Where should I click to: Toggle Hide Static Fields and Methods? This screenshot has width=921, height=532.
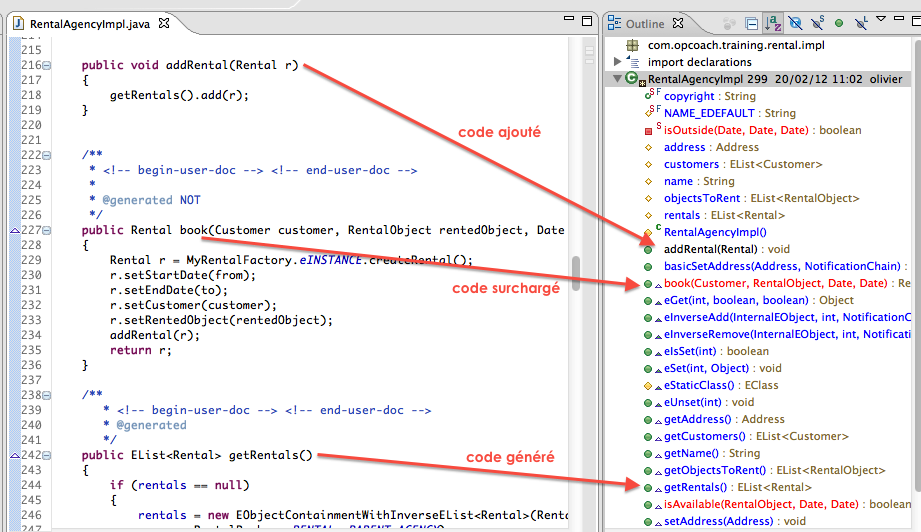(x=818, y=23)
